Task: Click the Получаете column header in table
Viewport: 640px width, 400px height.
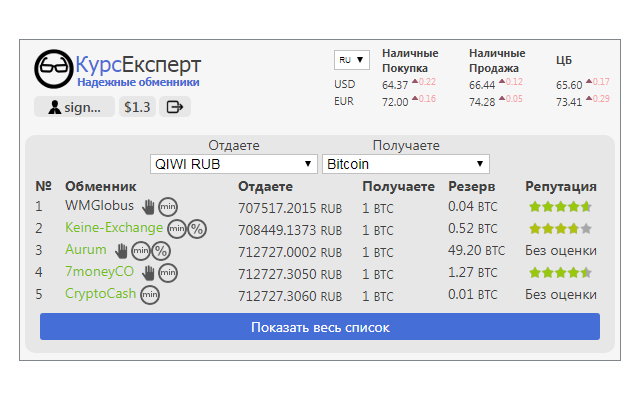Action: (398, 187)
